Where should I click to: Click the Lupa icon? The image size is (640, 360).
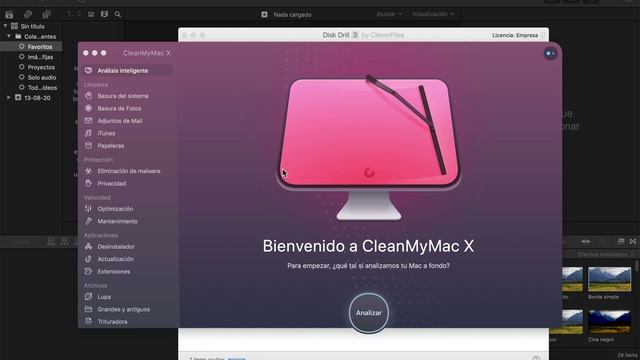tap(89, 297)
